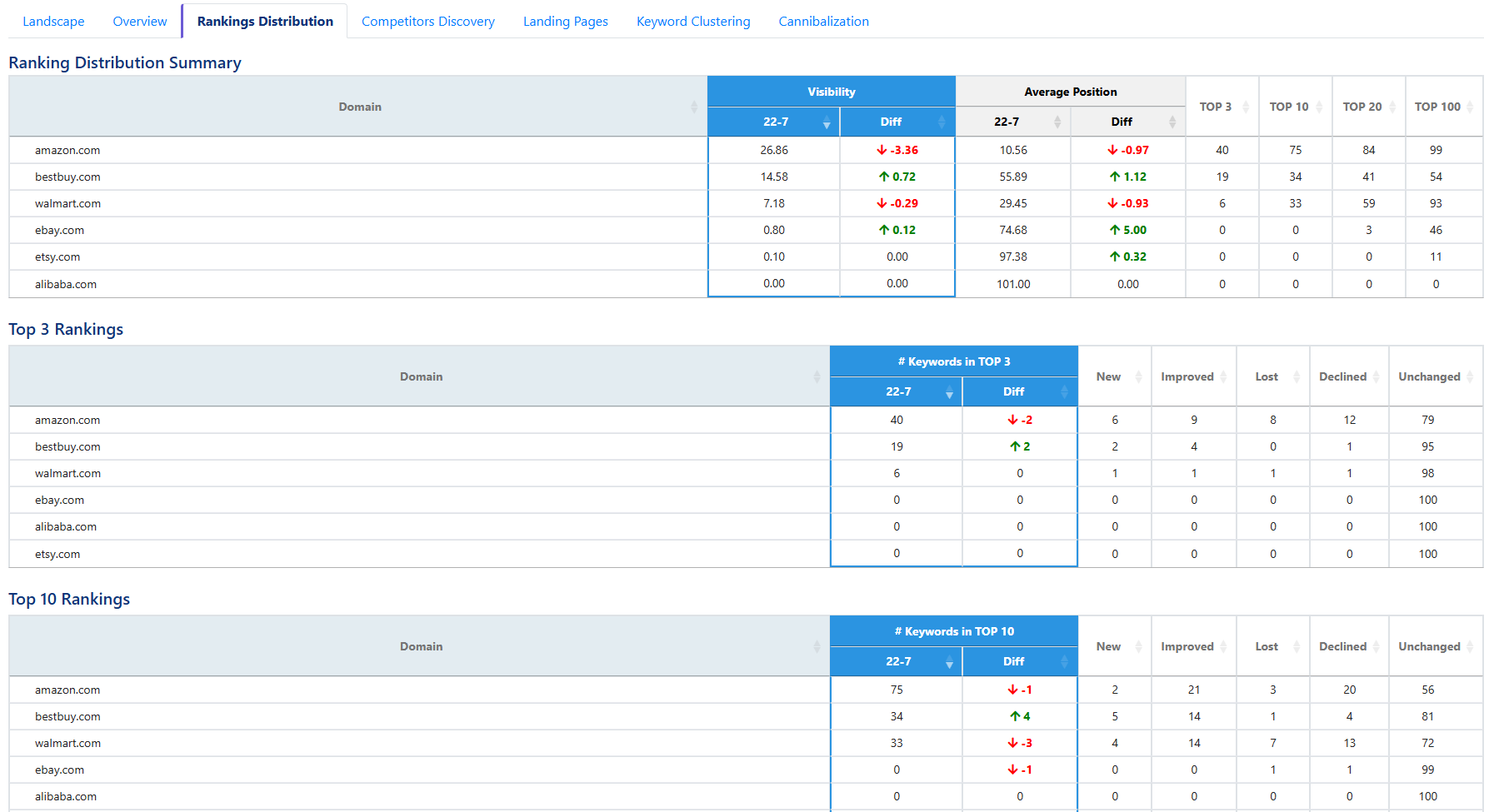Click bestbuy.com visibility value 14.58
The image size is (1489, 812).
(x=774, y=177)
